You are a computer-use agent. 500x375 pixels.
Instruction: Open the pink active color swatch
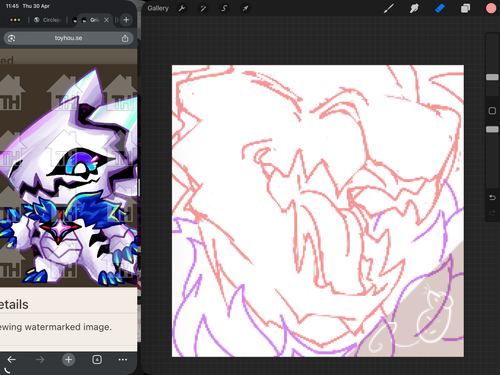(x=491, y=8)
